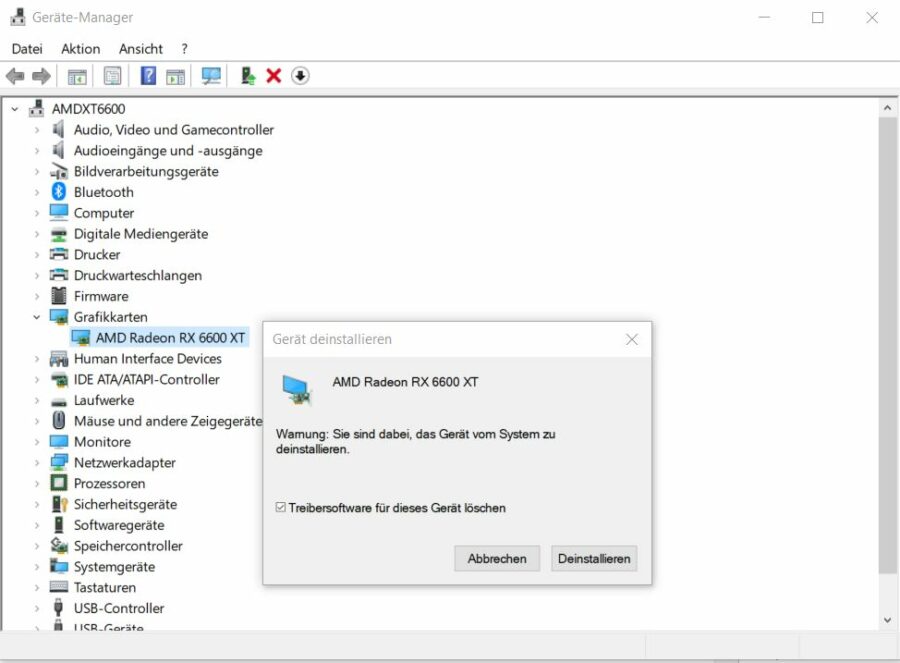
Task: Click the Back navigation arrow in toolbar
Action: pos(15,75)
